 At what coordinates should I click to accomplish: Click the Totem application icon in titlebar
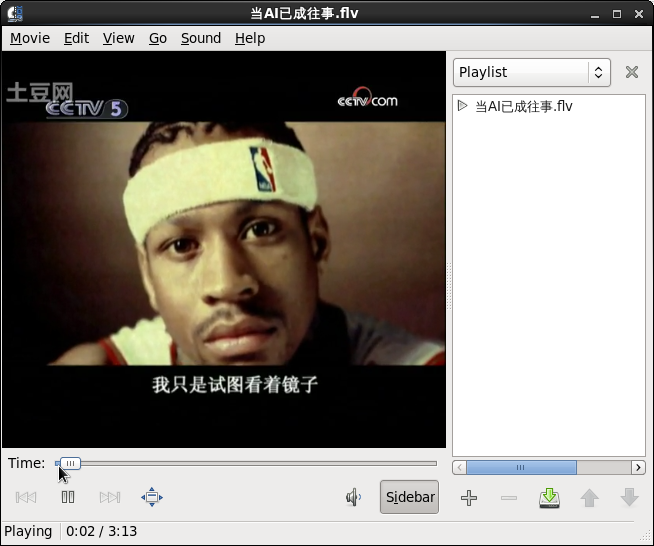pyautogui.click(x=15, y=13)
